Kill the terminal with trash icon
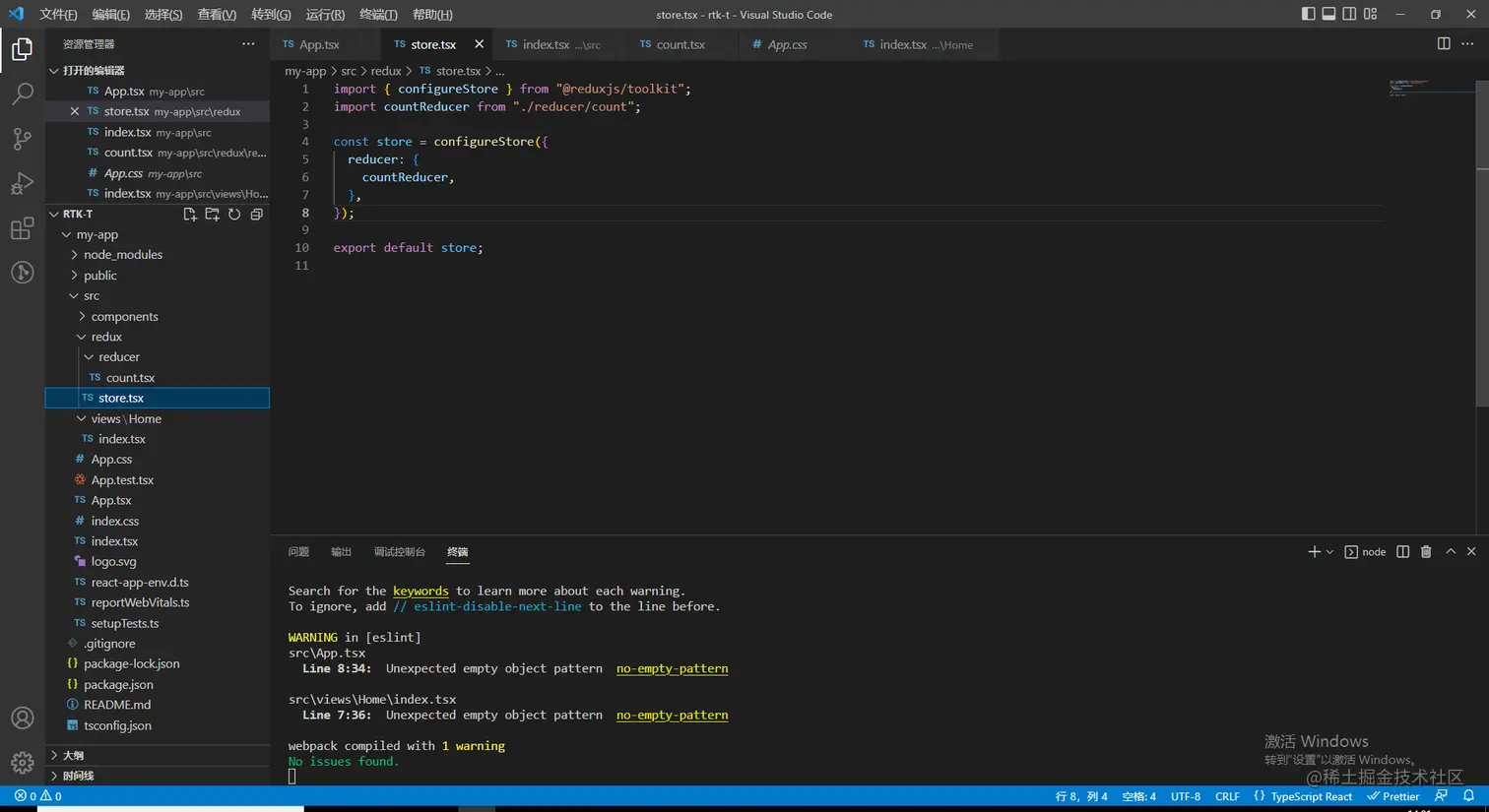1489x812 pixels. tap(1426, 552)
